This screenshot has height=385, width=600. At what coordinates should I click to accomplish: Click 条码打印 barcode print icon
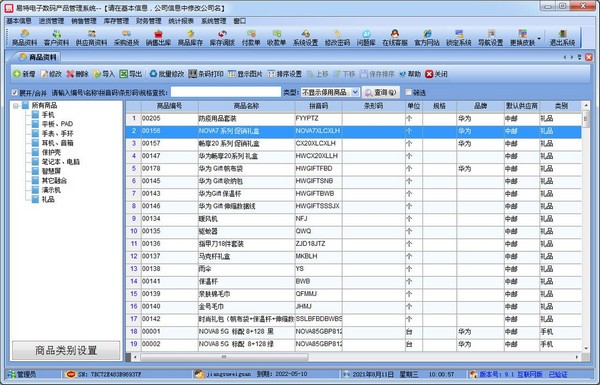coord(206,74)
